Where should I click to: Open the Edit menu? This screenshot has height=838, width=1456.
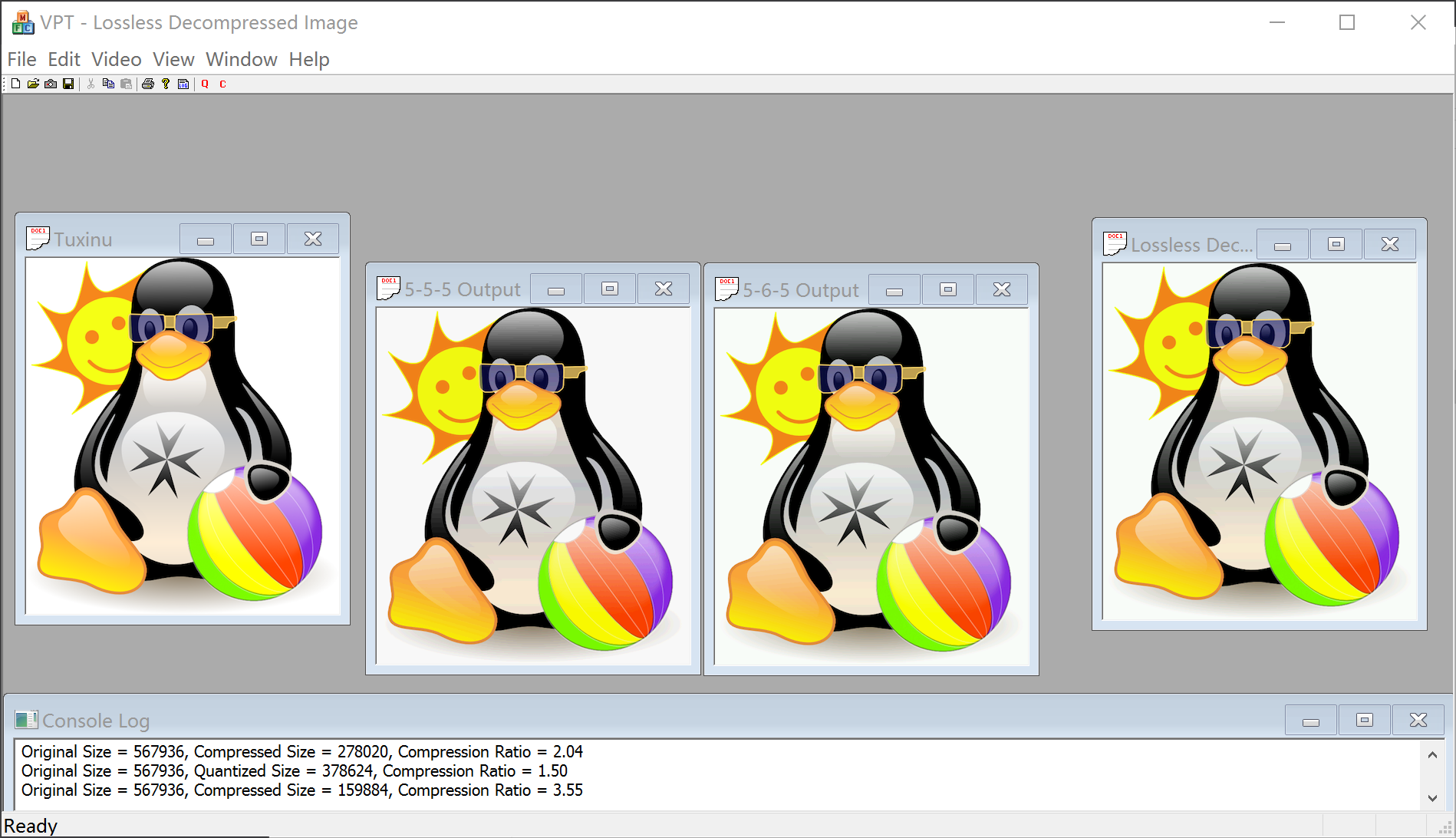click(64, 59)
